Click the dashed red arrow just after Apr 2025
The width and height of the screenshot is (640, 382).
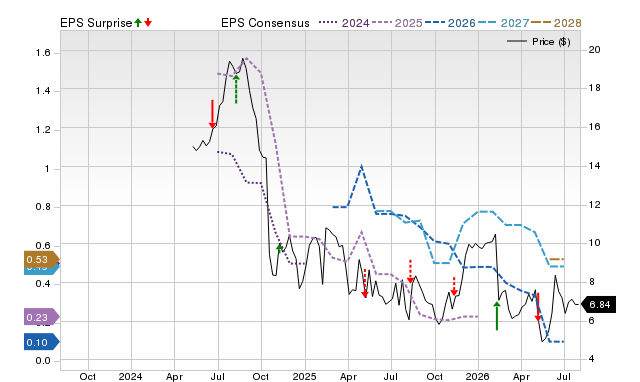365,283
